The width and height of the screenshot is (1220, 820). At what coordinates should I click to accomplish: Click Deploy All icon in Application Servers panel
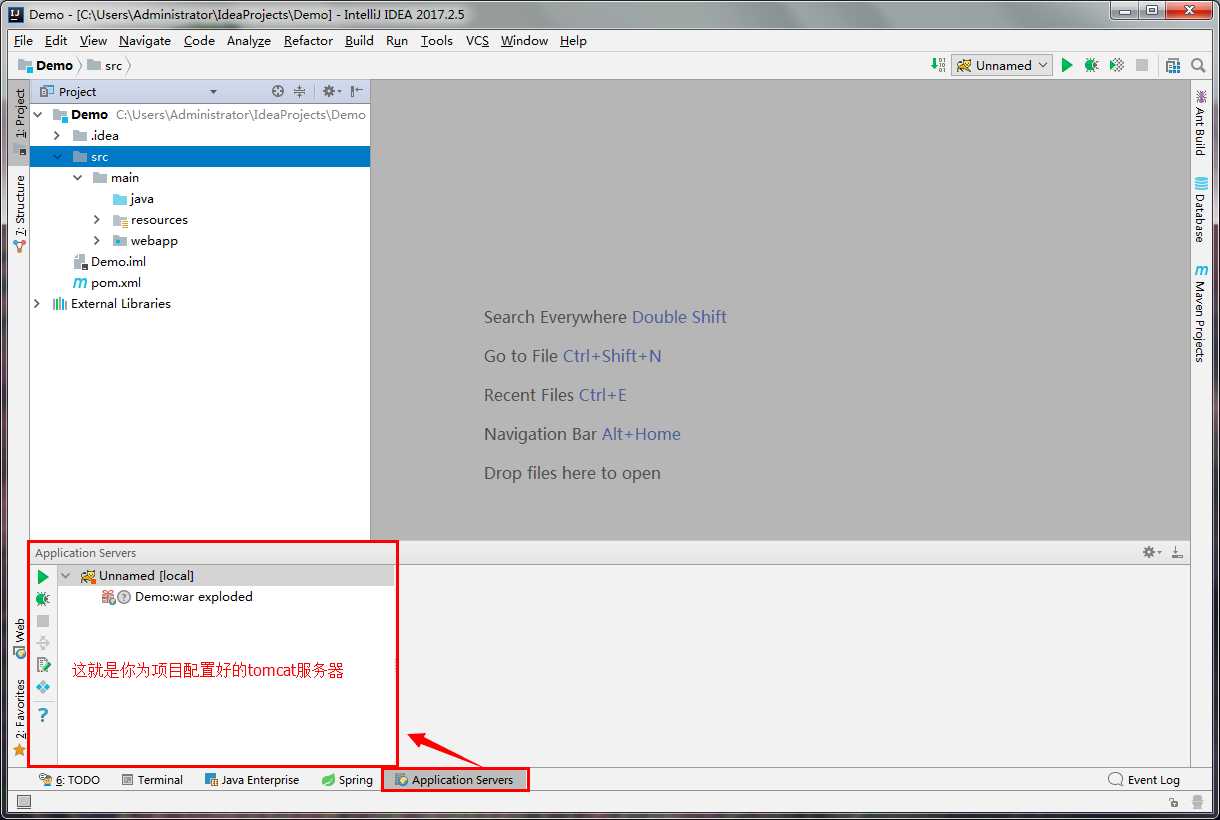point(43,643)
